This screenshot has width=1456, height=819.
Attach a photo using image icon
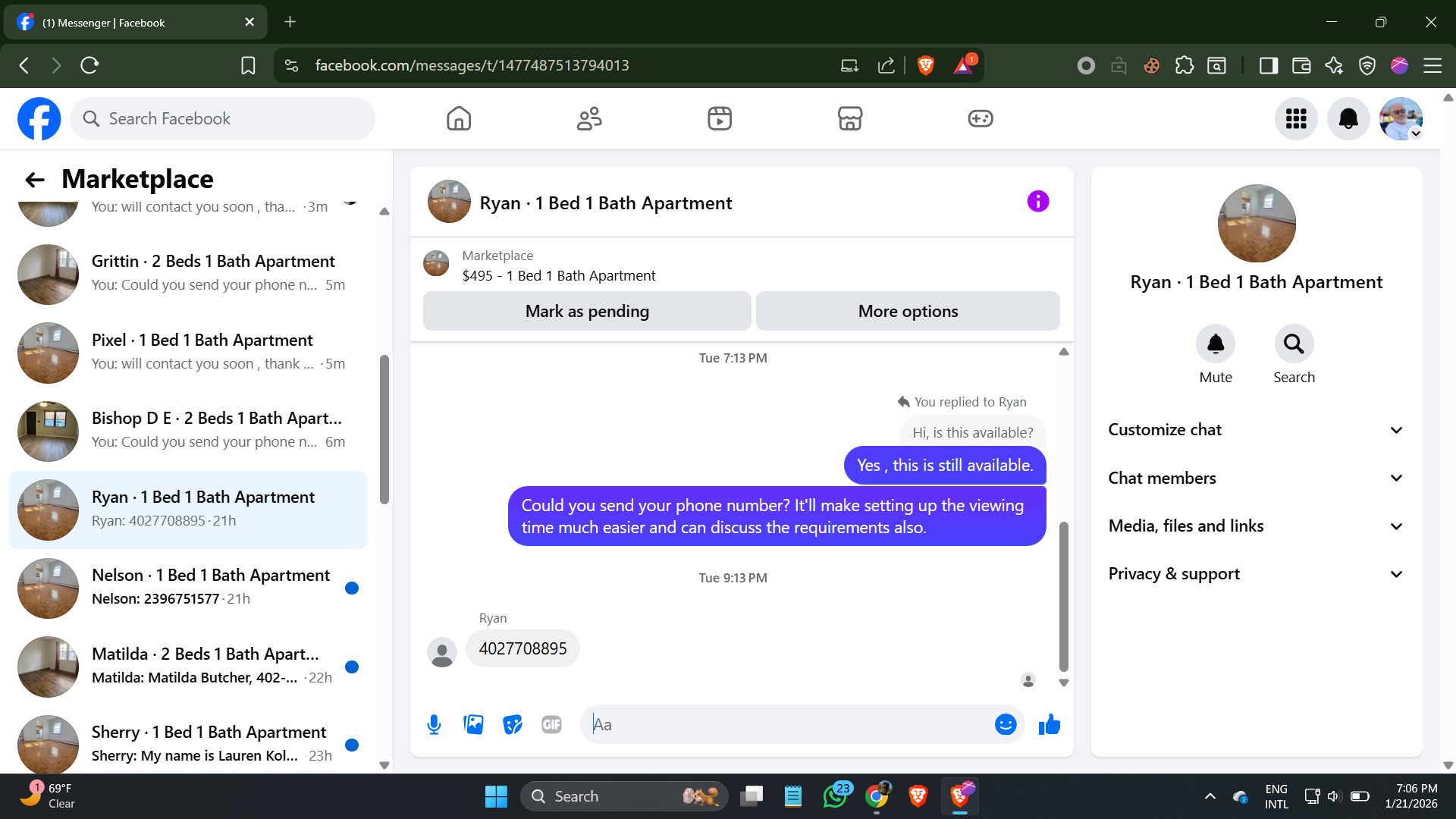(x=473, y=725)
